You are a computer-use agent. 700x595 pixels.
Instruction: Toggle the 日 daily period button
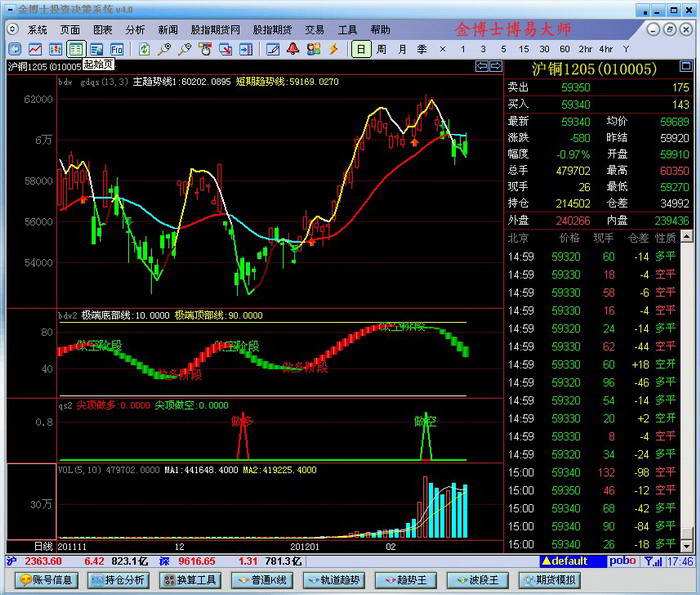pos(361,49)
